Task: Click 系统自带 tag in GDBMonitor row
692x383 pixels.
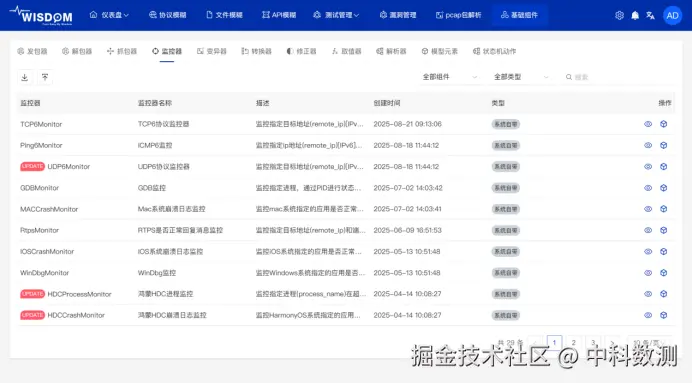Action: (506, 188)
